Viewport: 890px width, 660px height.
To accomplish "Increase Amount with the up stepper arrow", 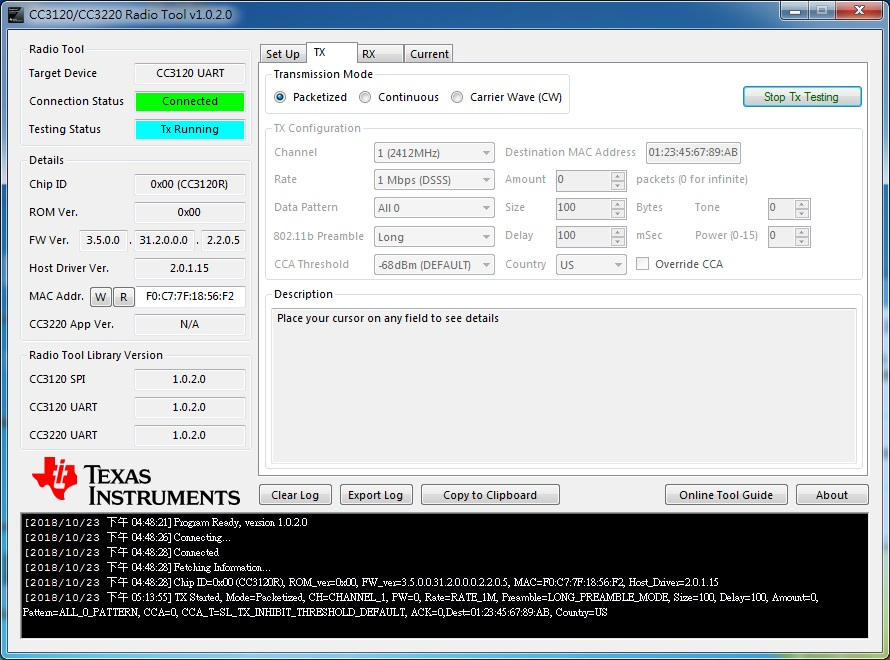I will pos(618,176).
